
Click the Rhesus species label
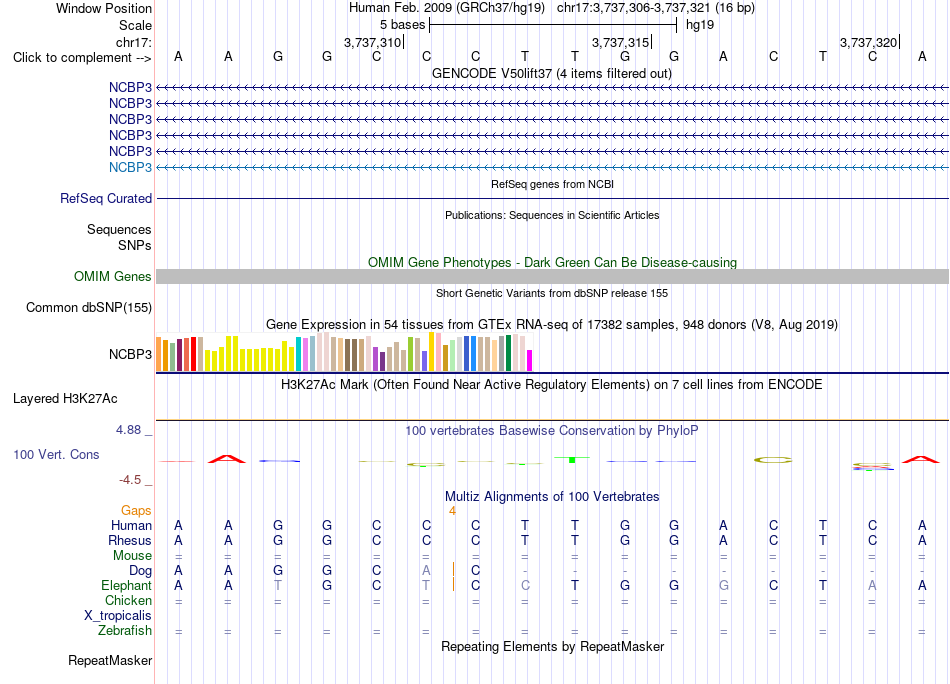130,540
